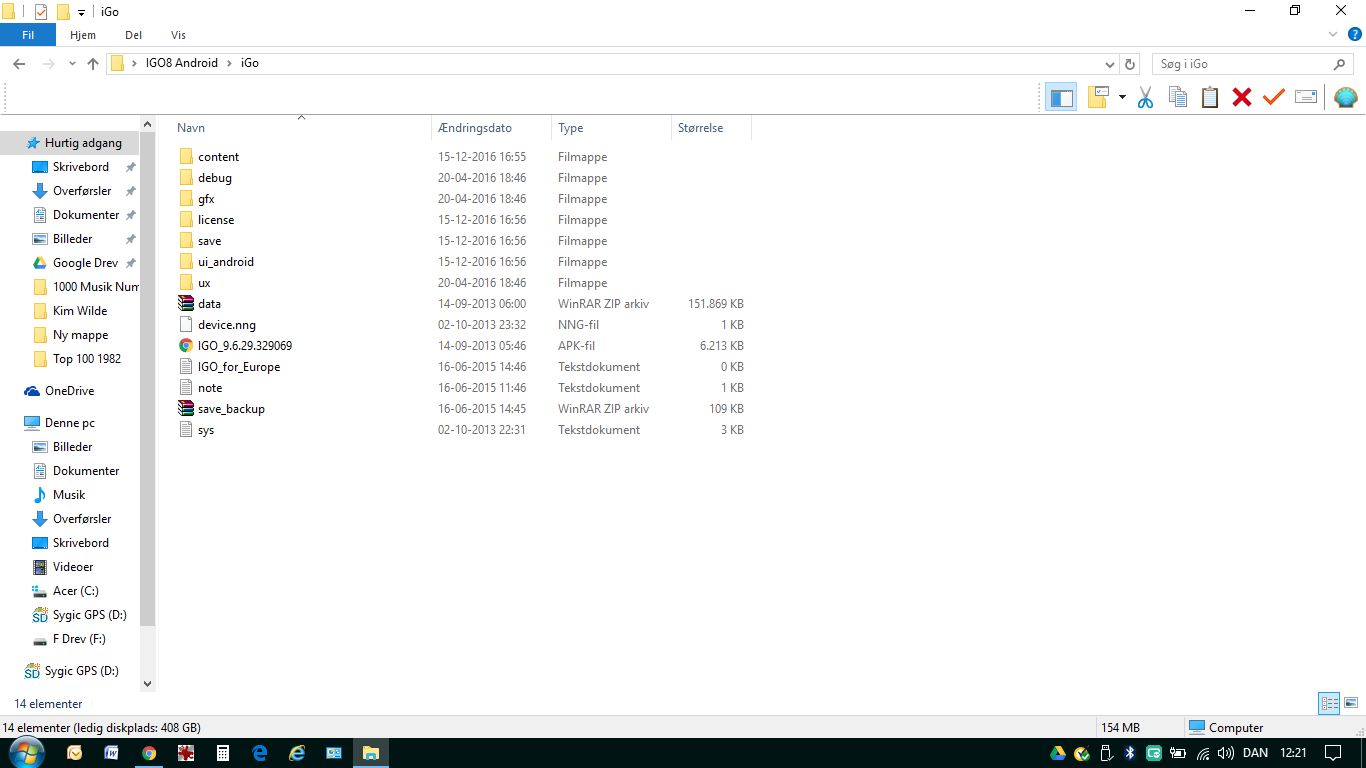
Task: Open Internet Explorer from the taskbar
Action: coord(297,753)
